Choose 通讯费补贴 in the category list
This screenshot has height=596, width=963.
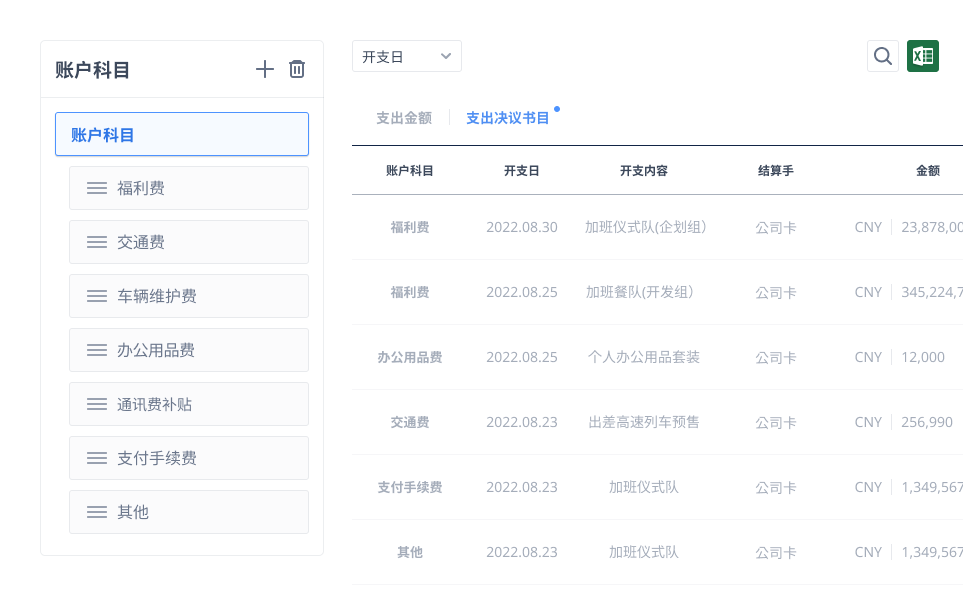coord(155,404)
